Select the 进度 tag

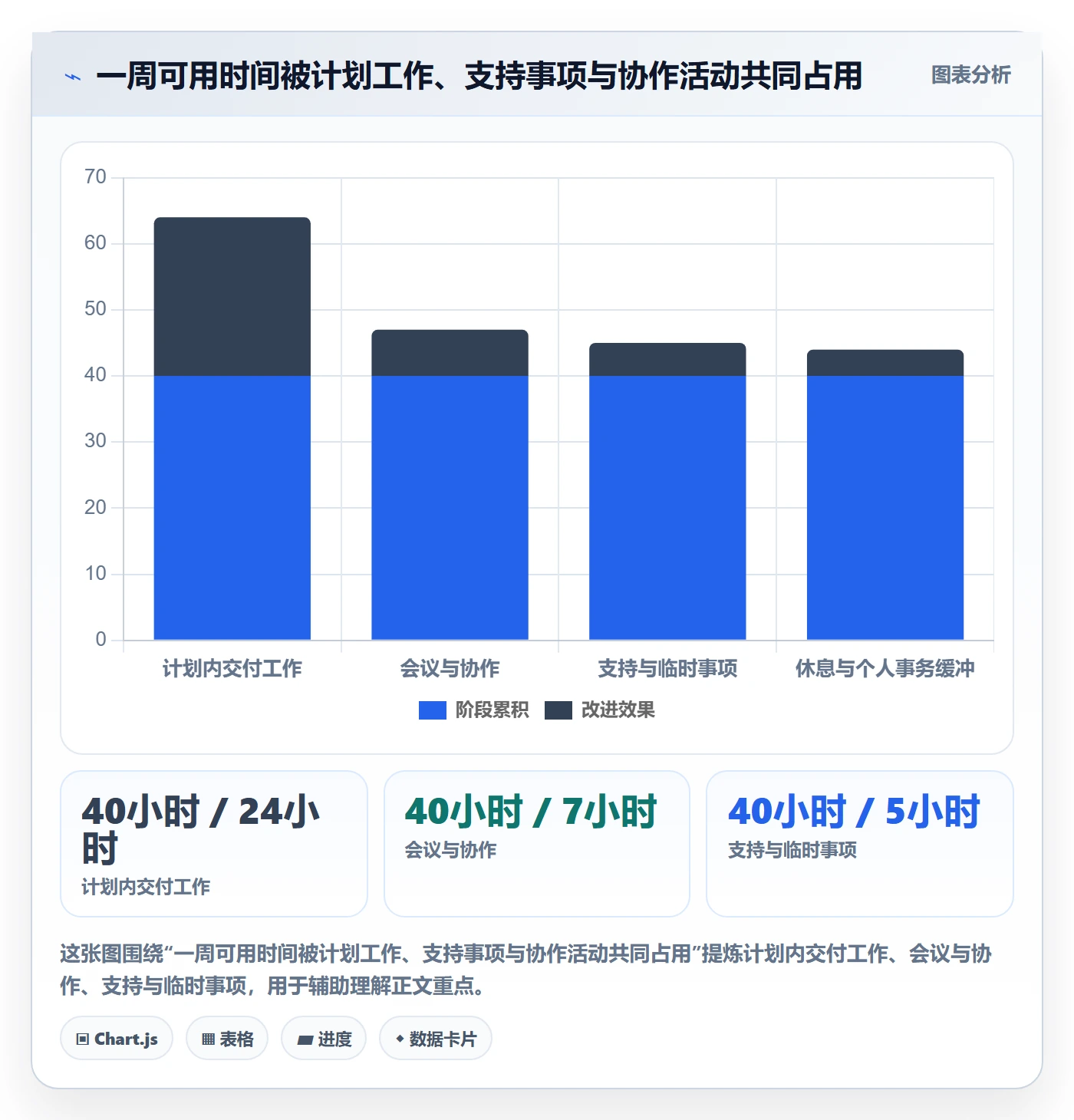click(x=324, y=1039)
